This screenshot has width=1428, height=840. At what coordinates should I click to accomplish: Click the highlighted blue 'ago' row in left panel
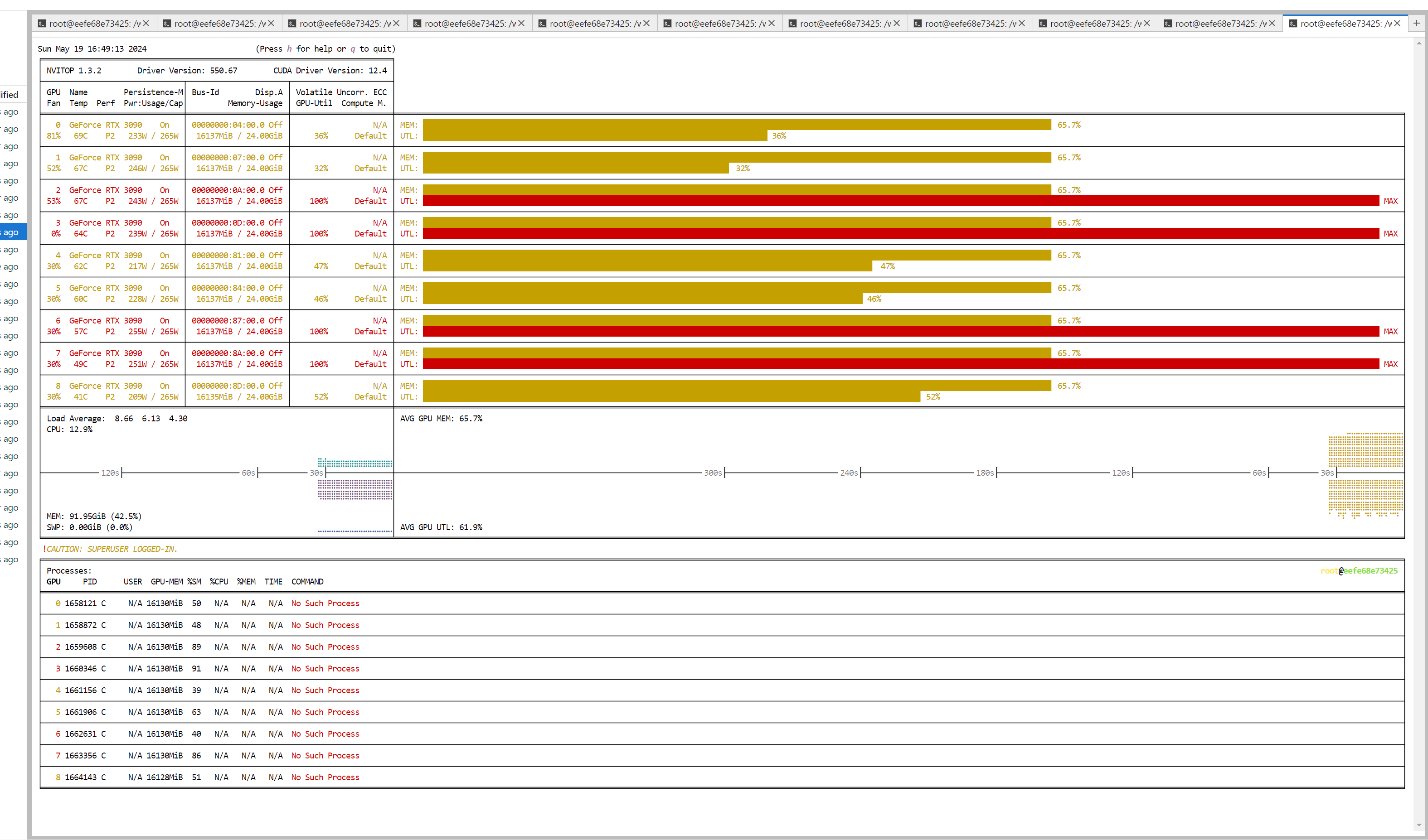11,232
